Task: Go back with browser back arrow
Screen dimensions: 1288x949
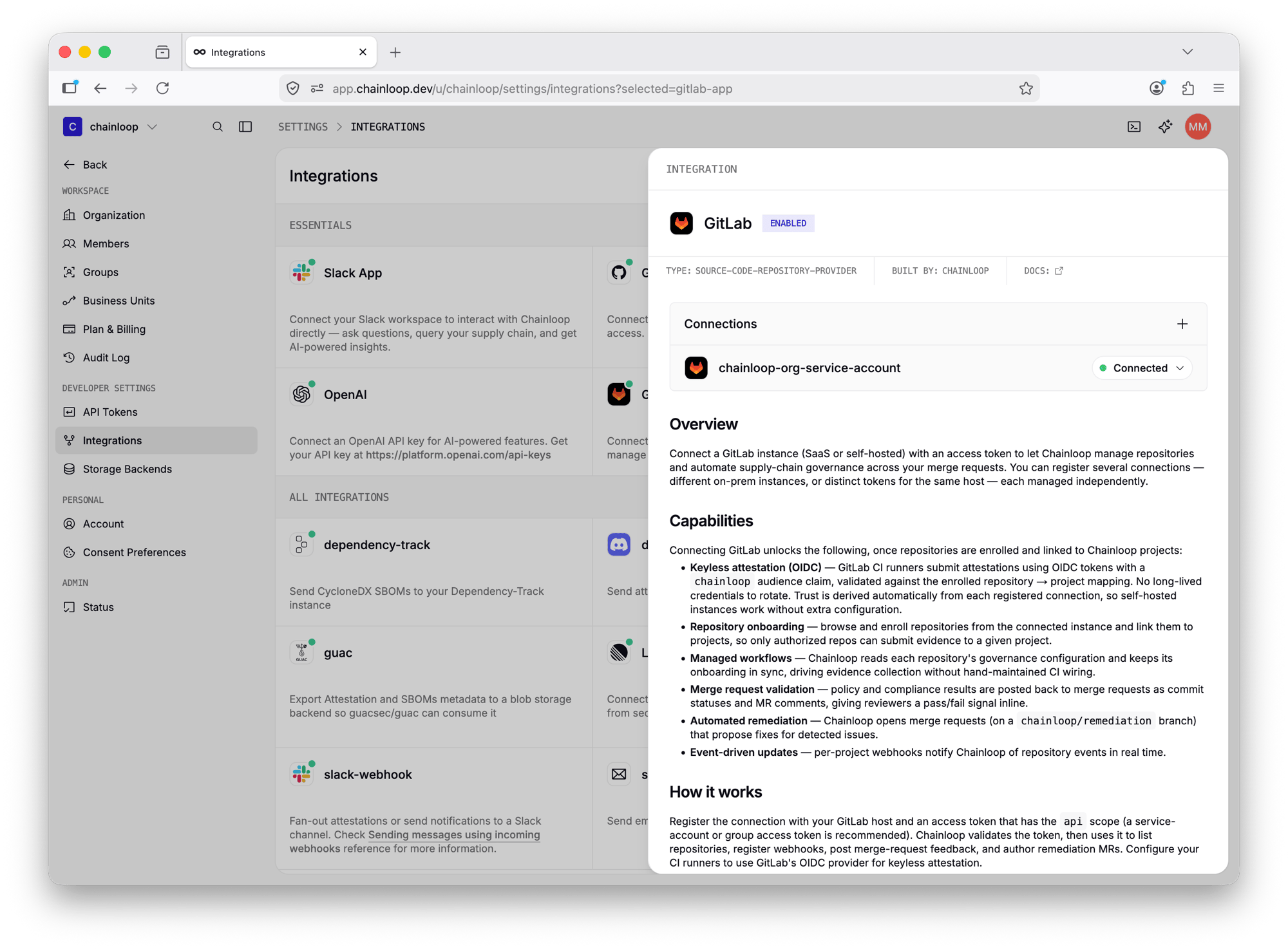Action: click(100, 88)
